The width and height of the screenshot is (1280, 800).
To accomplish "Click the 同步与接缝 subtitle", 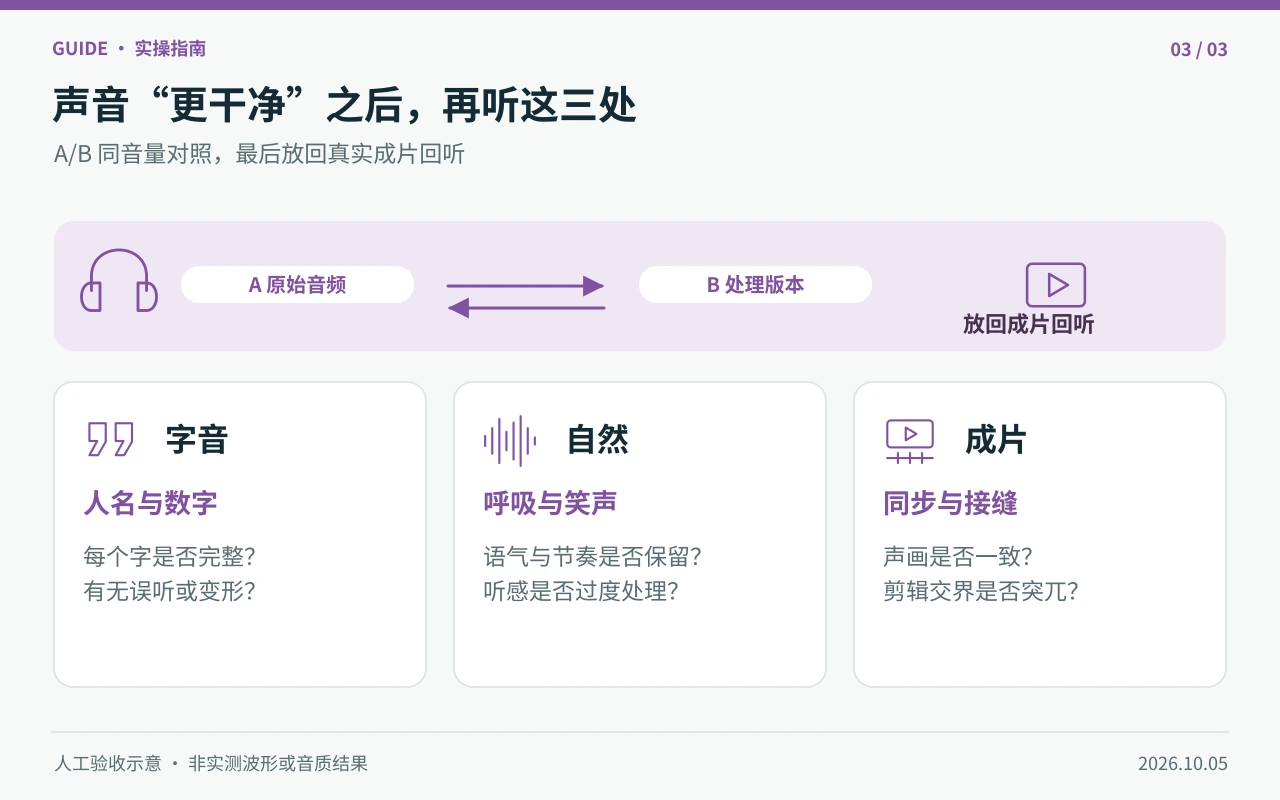I will (951, 503).
